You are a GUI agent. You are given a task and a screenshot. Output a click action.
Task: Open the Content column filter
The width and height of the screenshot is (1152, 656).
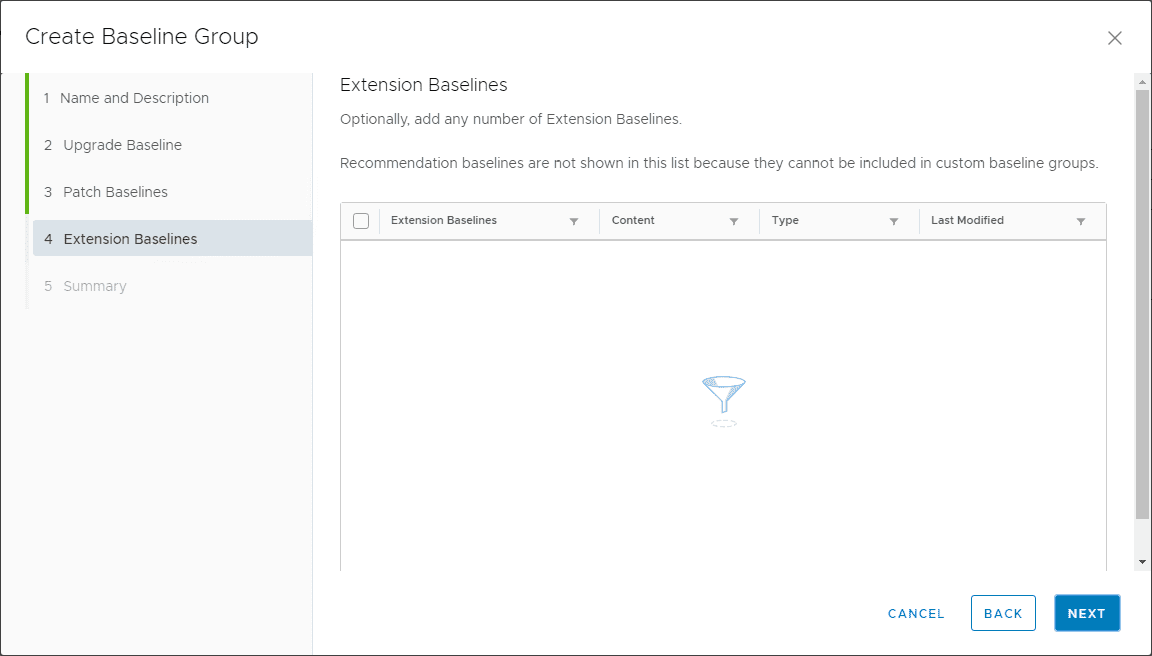(x=734, y=221)
